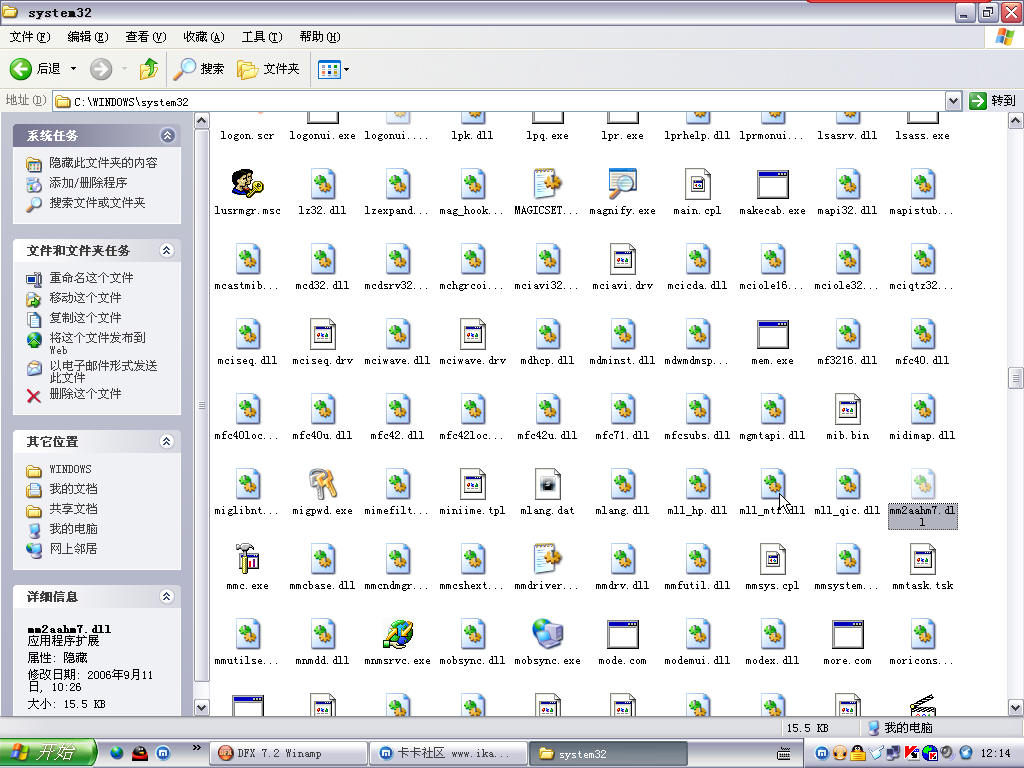Collapse the 系统任务 panel section
This screenshot has width=1024, height=768.
coord(167,135)
